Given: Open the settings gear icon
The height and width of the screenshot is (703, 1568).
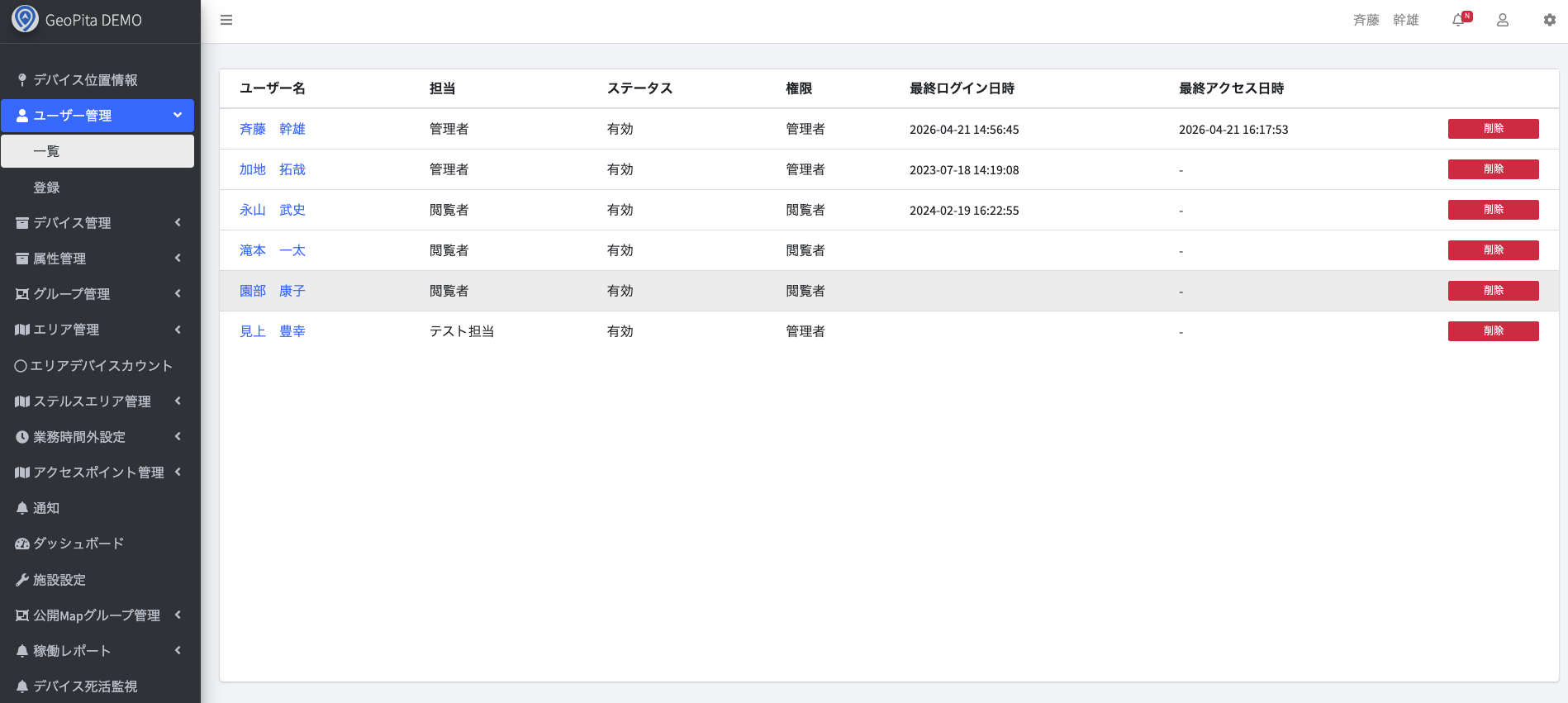Looking at the screenshot, I should click(x=1549, y=20).
